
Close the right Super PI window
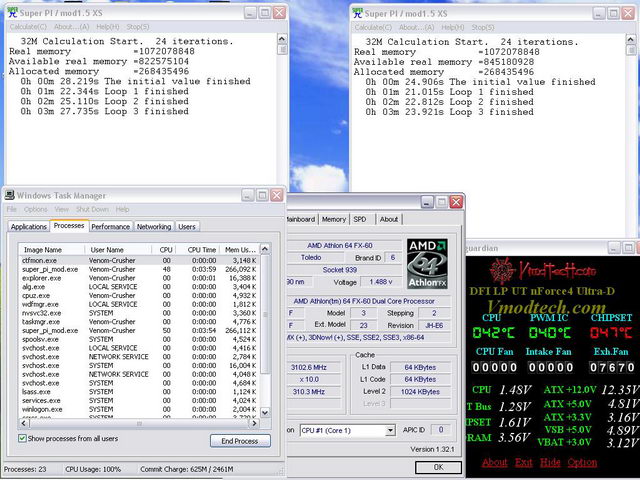628,13
